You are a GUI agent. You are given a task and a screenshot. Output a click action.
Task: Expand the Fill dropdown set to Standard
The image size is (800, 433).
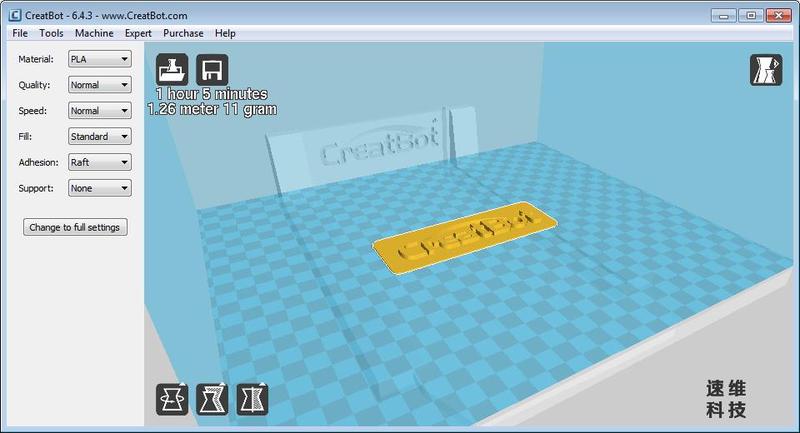tap(99, 136)
